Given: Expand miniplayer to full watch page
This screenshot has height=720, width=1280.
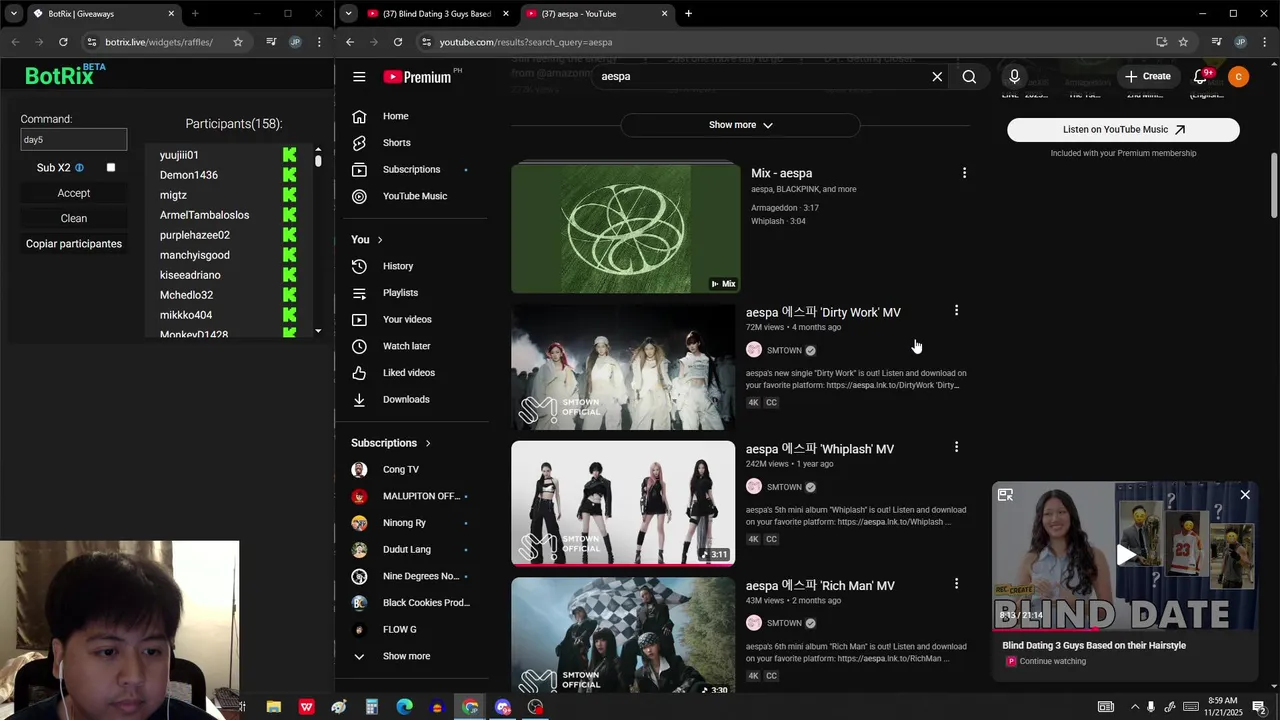Looking at the screenshot, I should click(x=1005, y=495).
